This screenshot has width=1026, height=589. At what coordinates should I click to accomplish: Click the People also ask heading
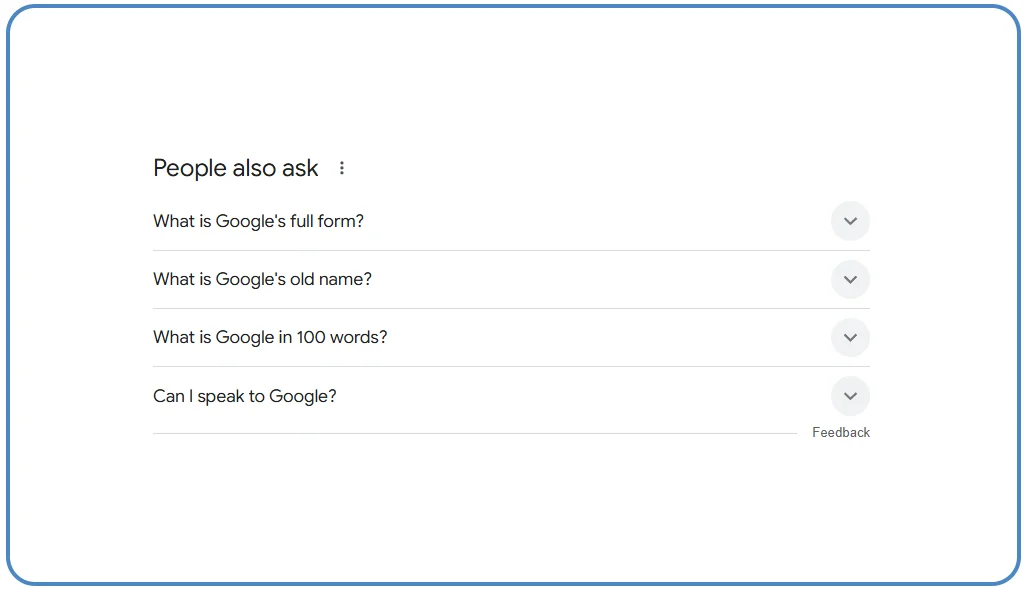(x=236, y=168)
